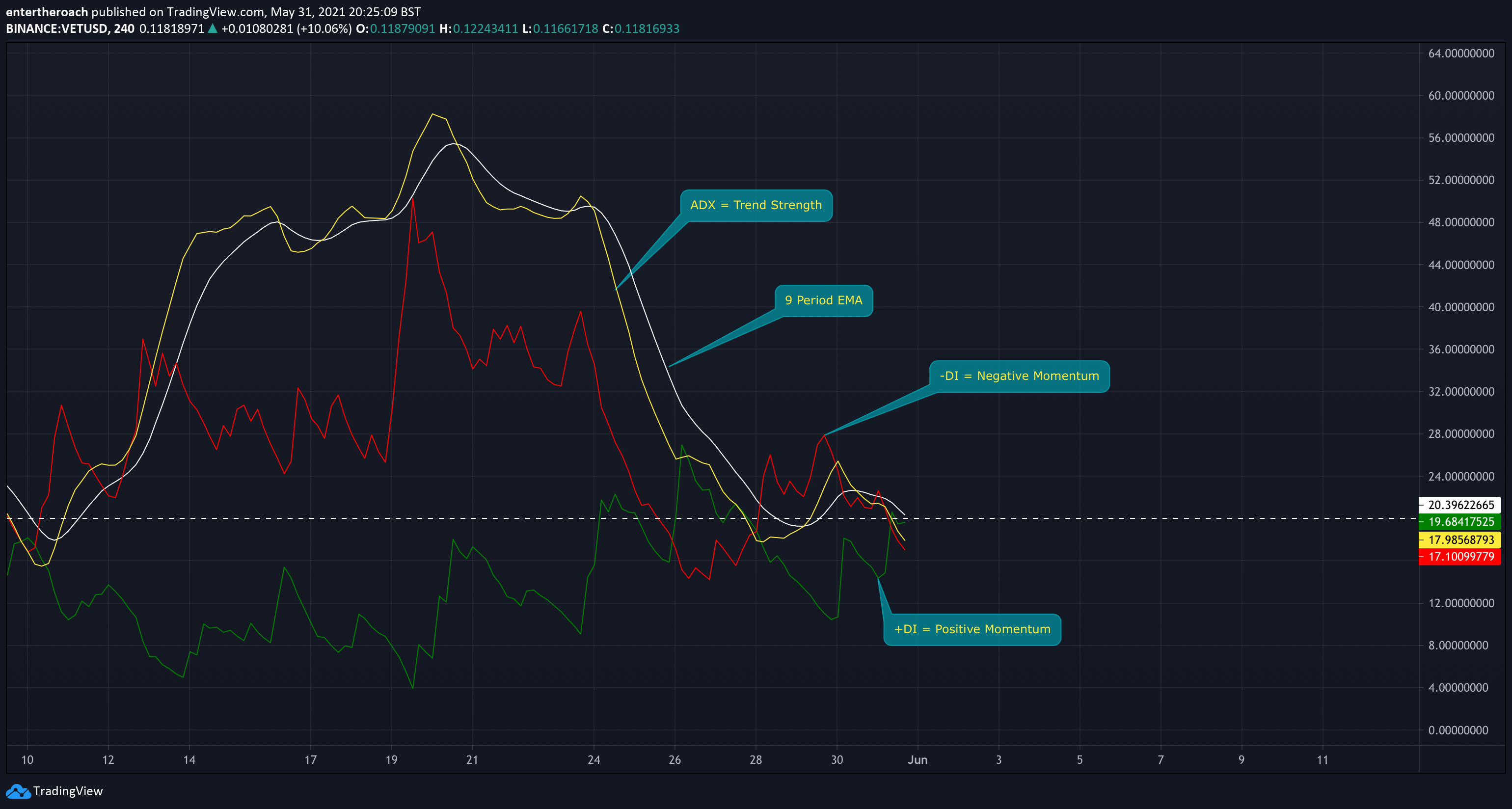Click the +0.01080281 (+10.06%) change text
The height and width of the screenshot is (809, 1512).
286,29
